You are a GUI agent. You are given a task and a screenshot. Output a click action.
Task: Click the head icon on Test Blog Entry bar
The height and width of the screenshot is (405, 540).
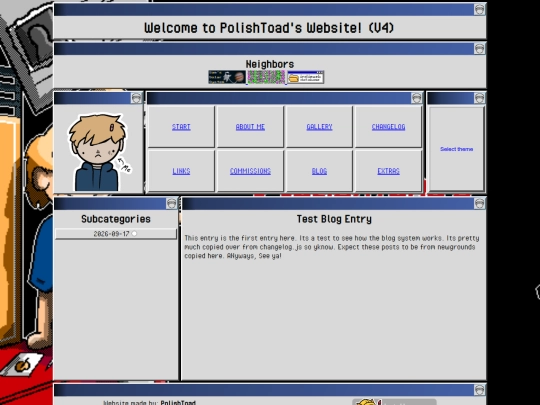(479, 204)
